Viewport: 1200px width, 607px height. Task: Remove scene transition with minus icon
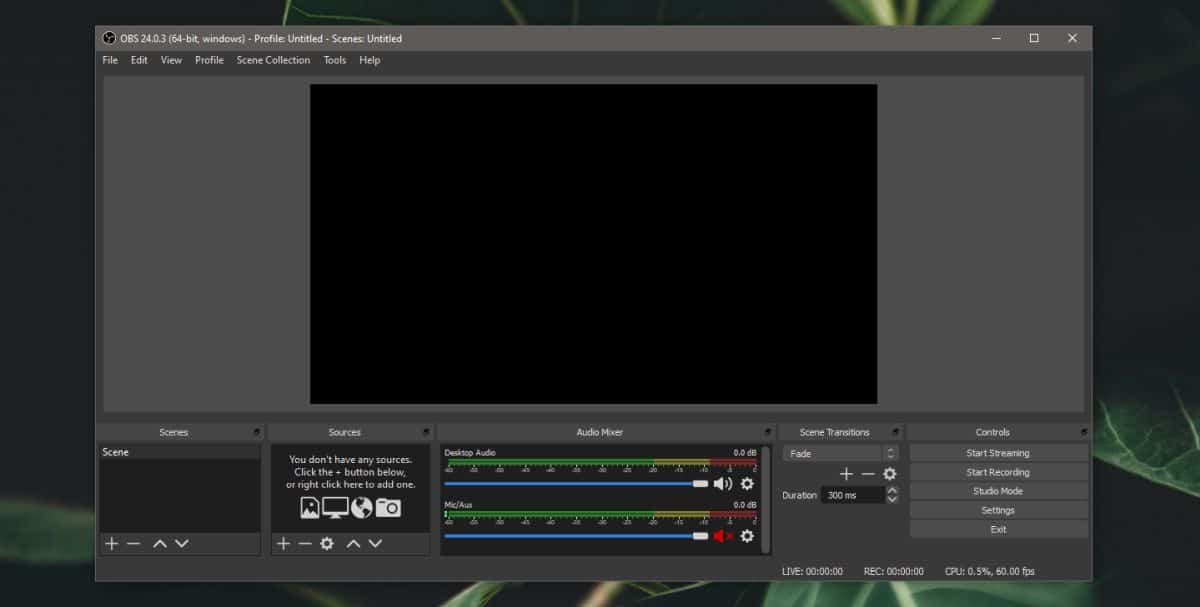pos(868,474)
